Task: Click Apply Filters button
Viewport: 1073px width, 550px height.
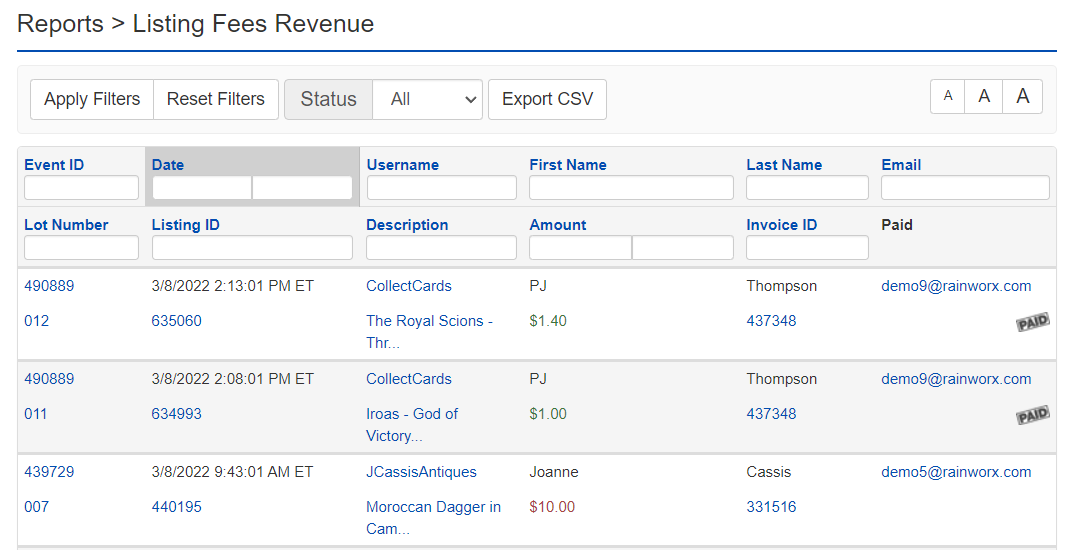Action: point(92,99)
